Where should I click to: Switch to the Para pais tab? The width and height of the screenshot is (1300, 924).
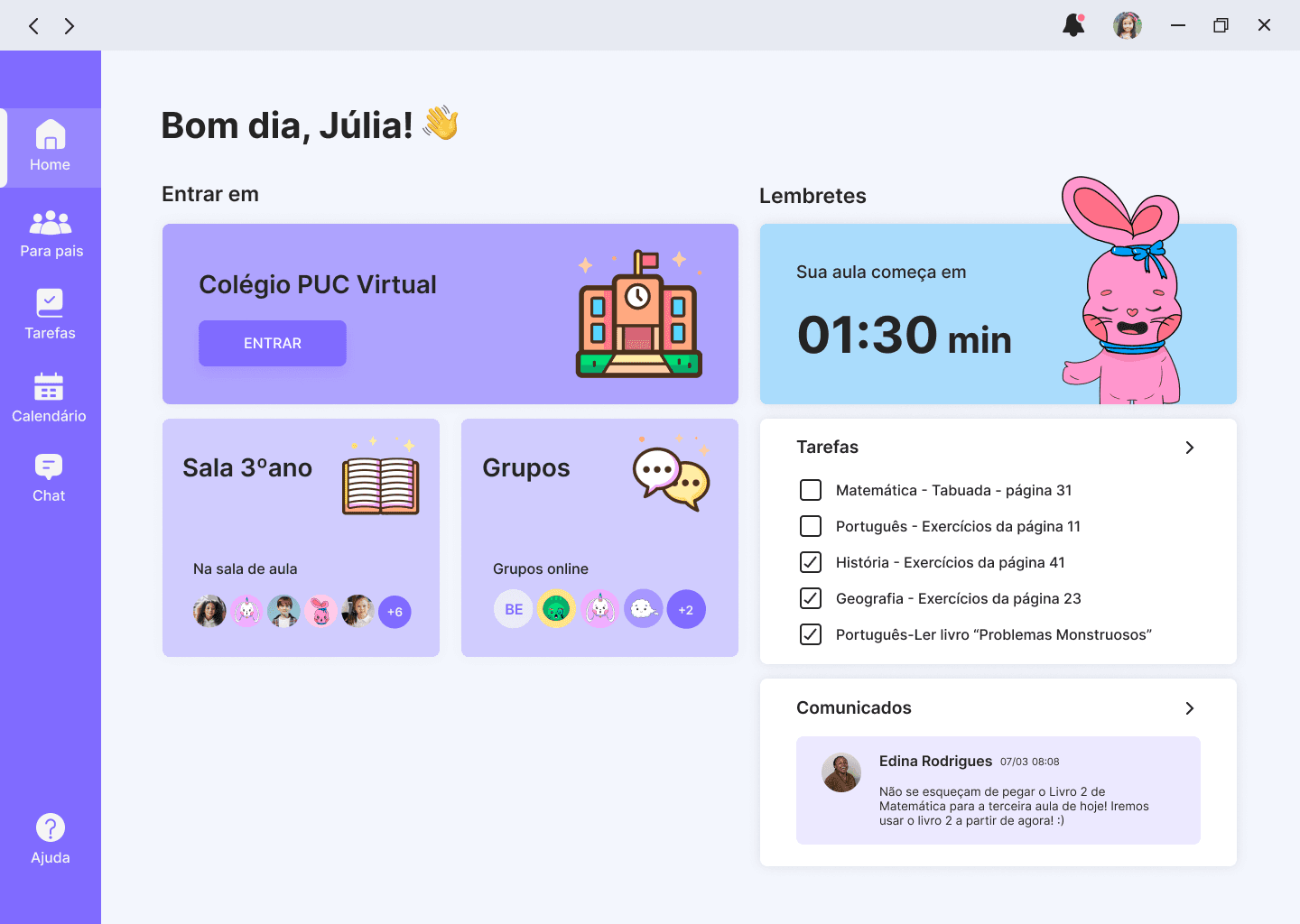(51, 234)
